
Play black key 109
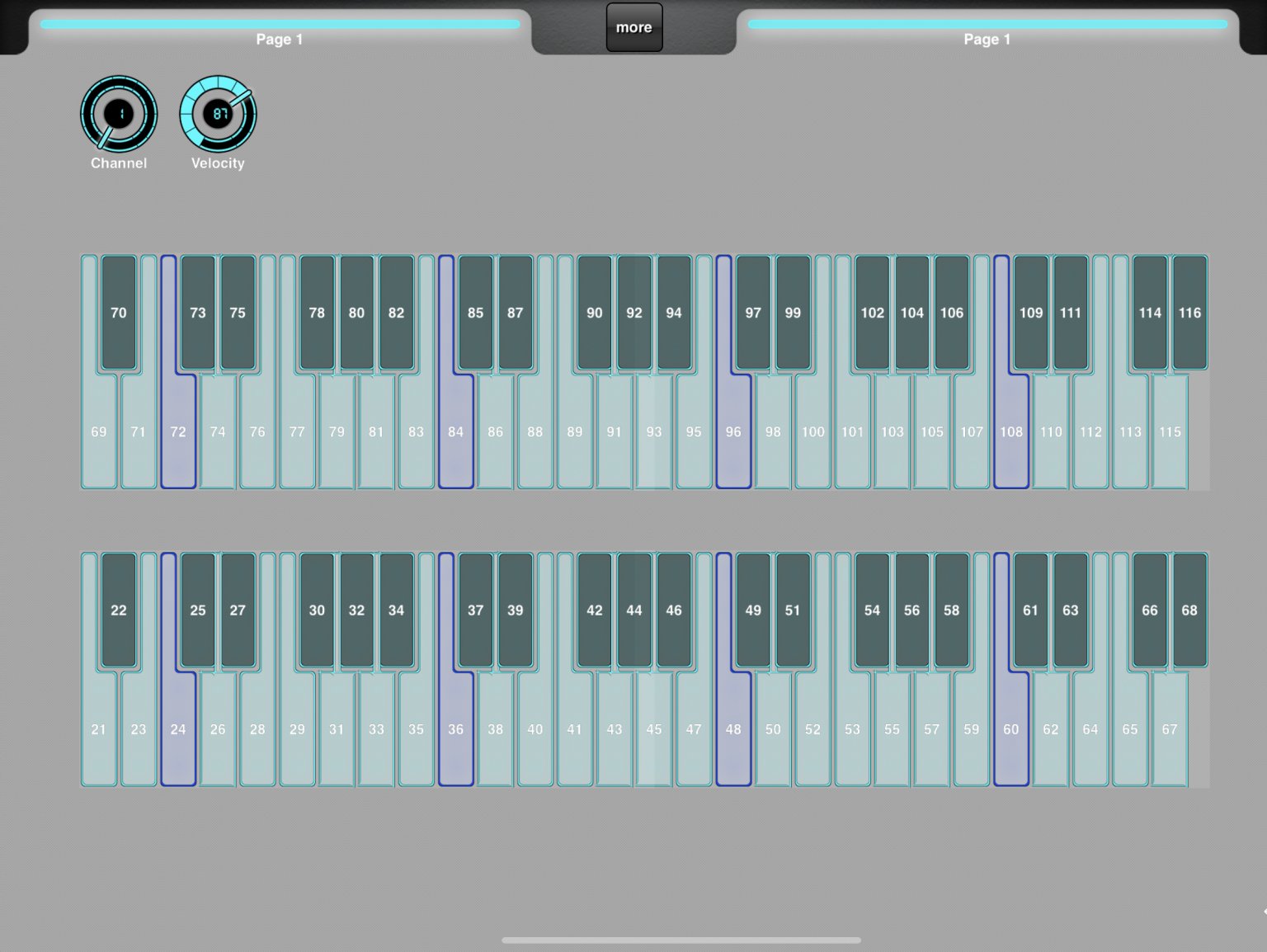pyautogui.click(x=1031, y=312)
